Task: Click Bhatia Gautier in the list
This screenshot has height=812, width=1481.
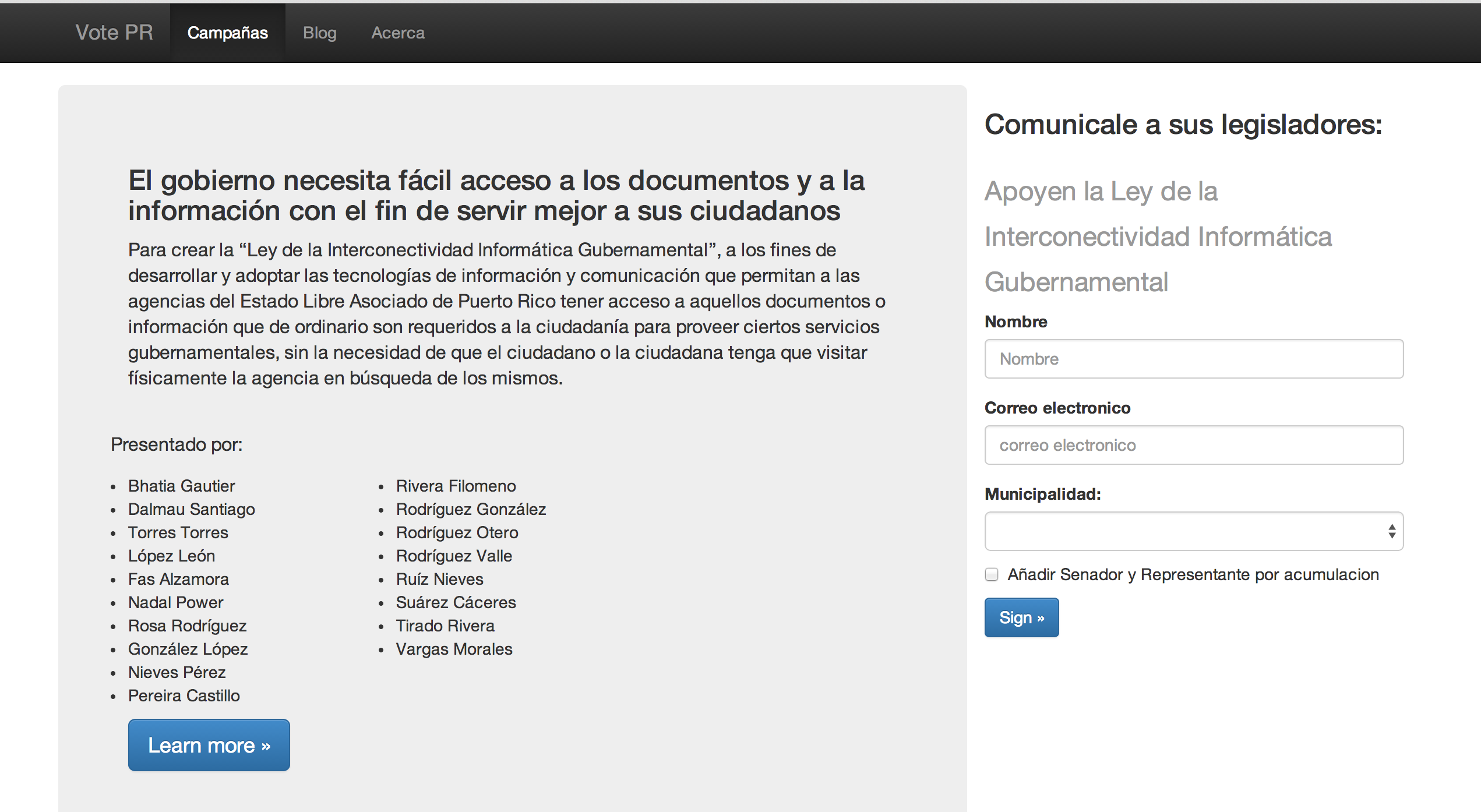Action: coord(181,486)
